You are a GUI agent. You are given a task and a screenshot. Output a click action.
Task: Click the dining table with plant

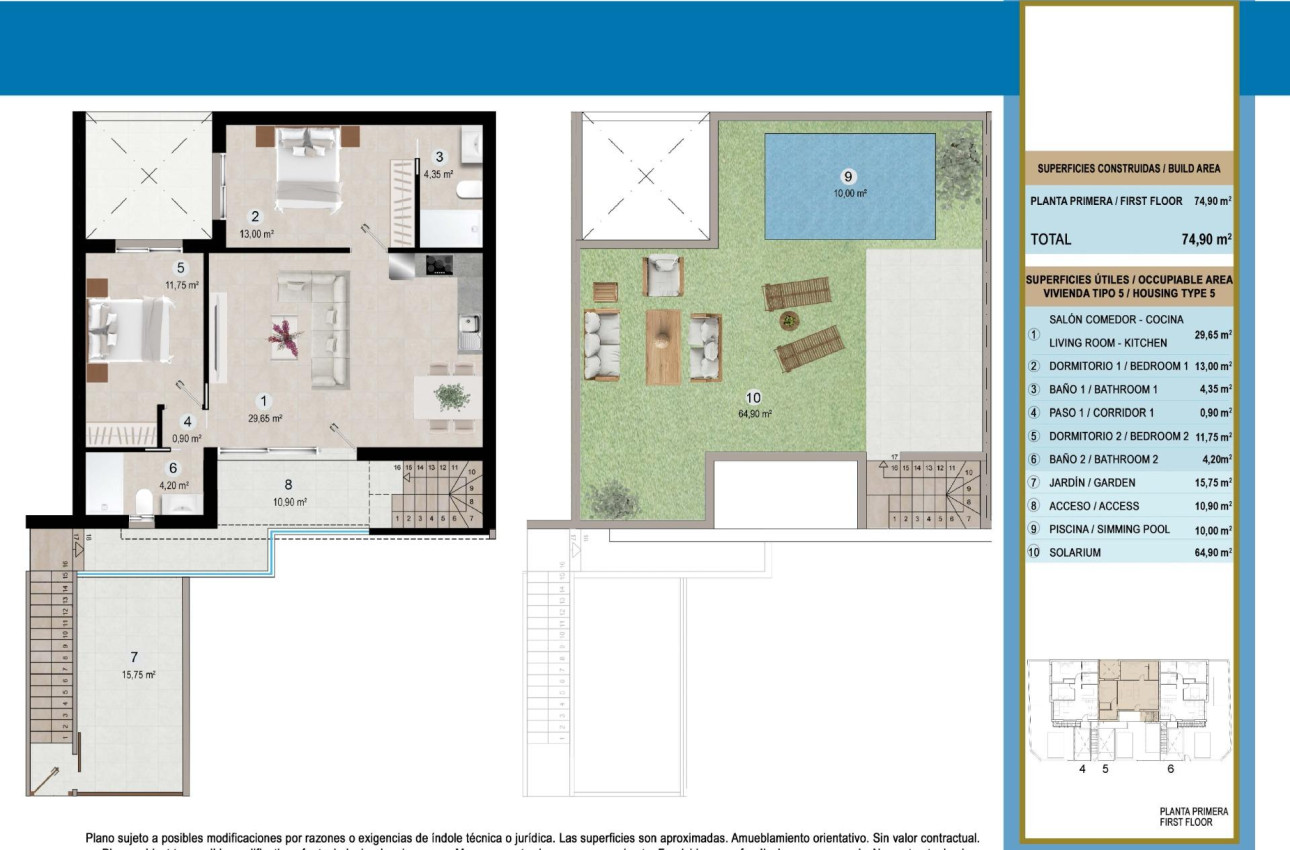448,398
